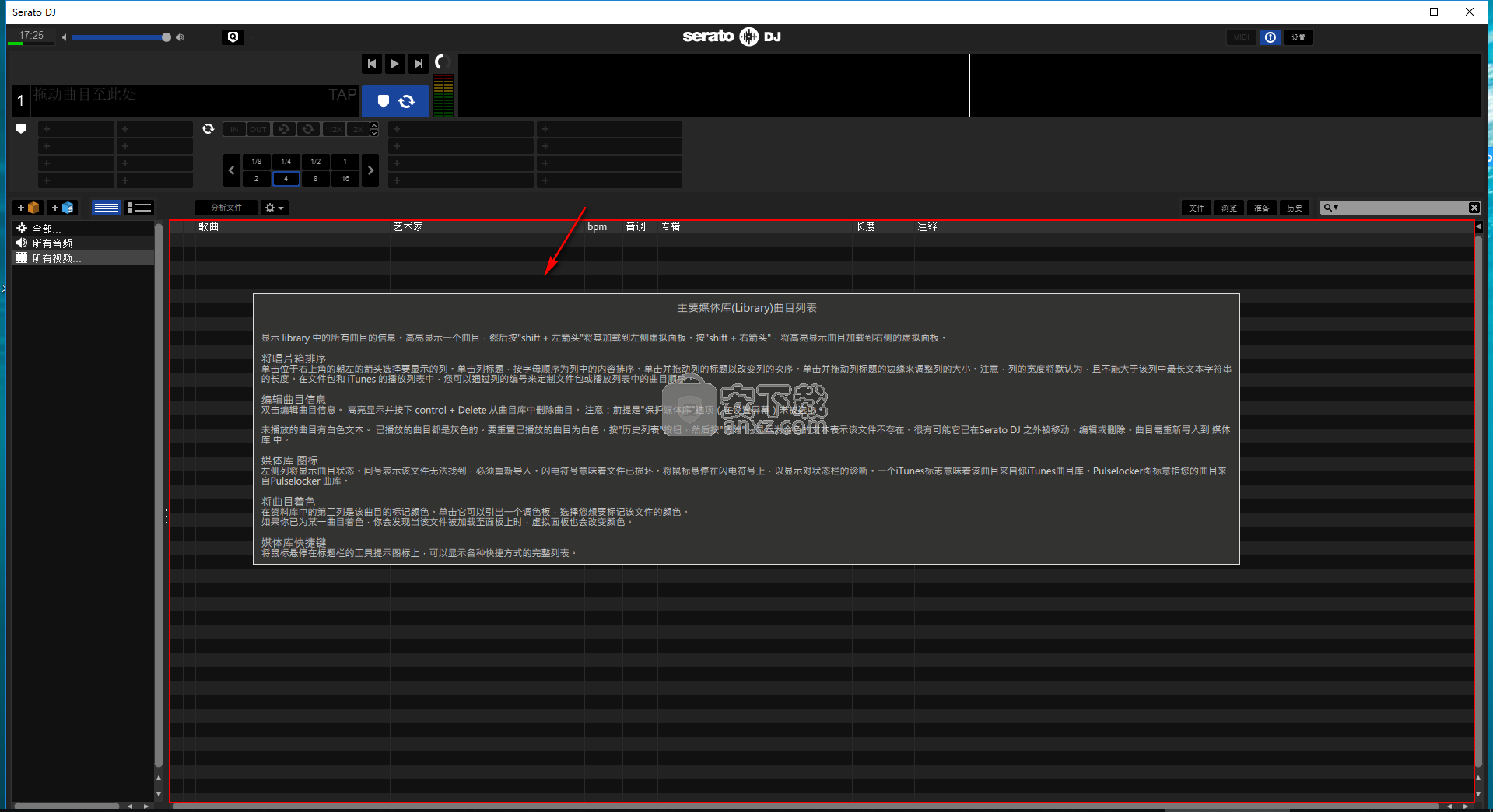Click loop slot stepper up arrow

374,125
